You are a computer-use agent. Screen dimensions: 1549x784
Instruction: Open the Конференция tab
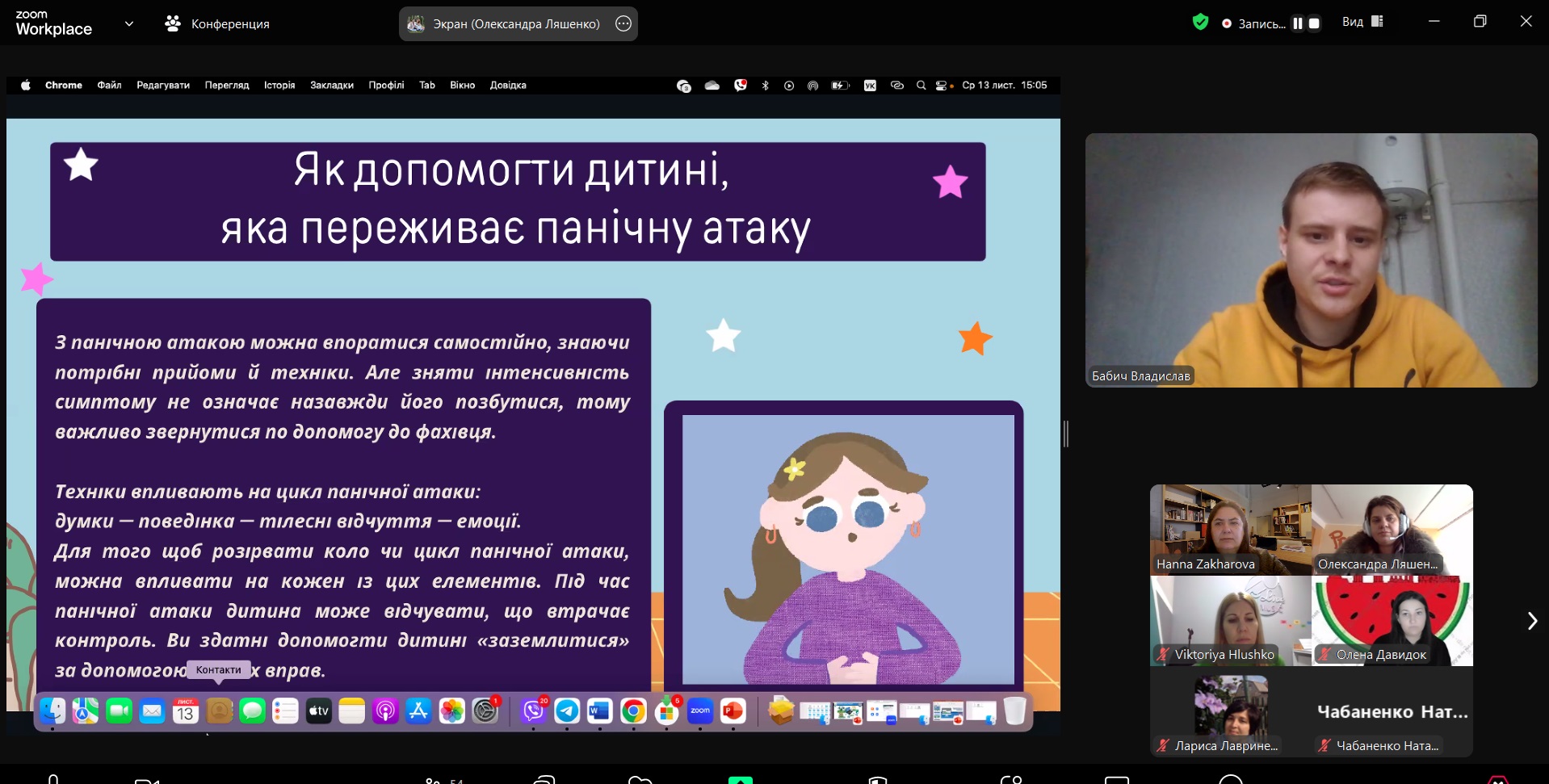(x=217, y=23)
